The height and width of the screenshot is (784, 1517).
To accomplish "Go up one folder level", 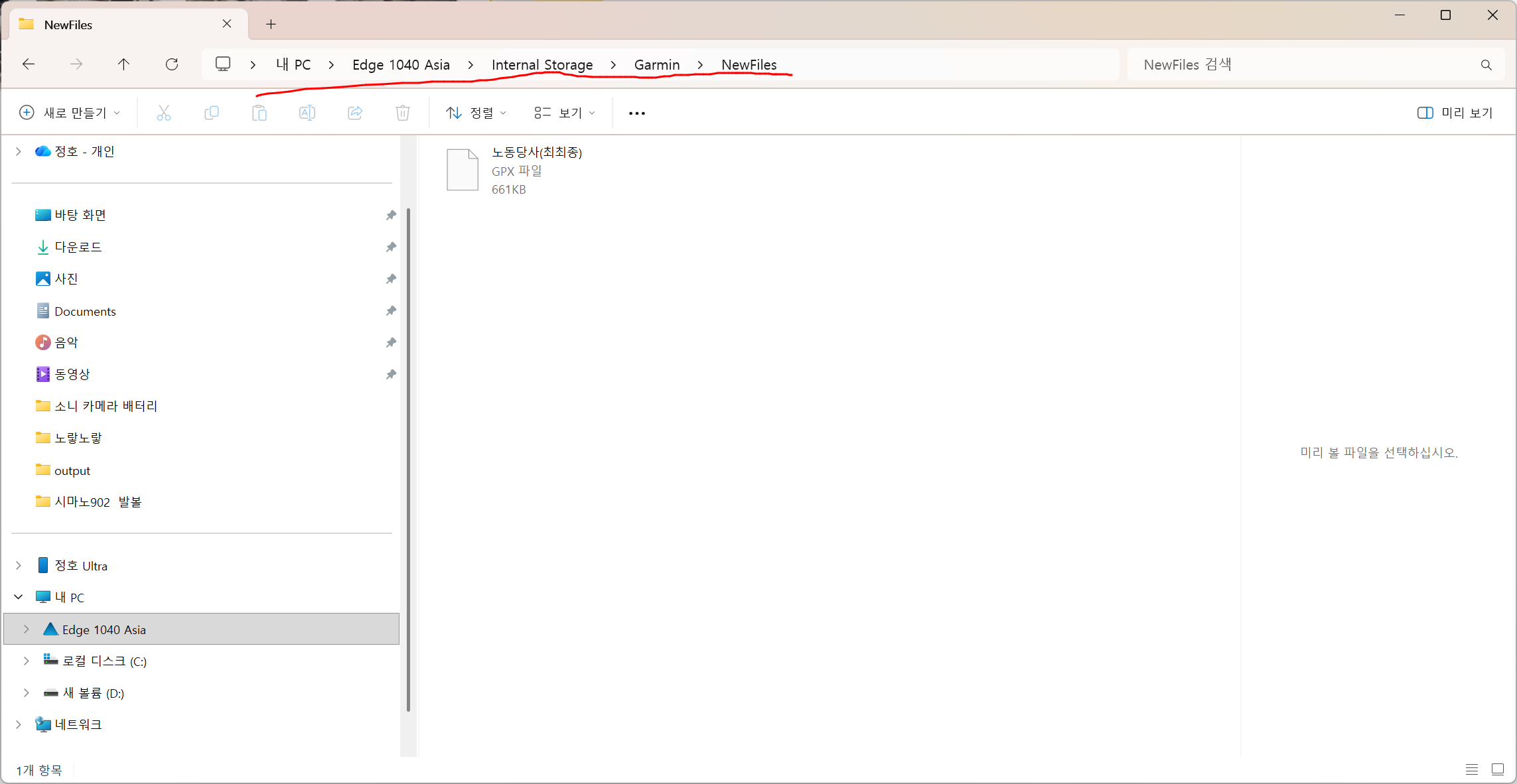I will click(x=123, y=64).
